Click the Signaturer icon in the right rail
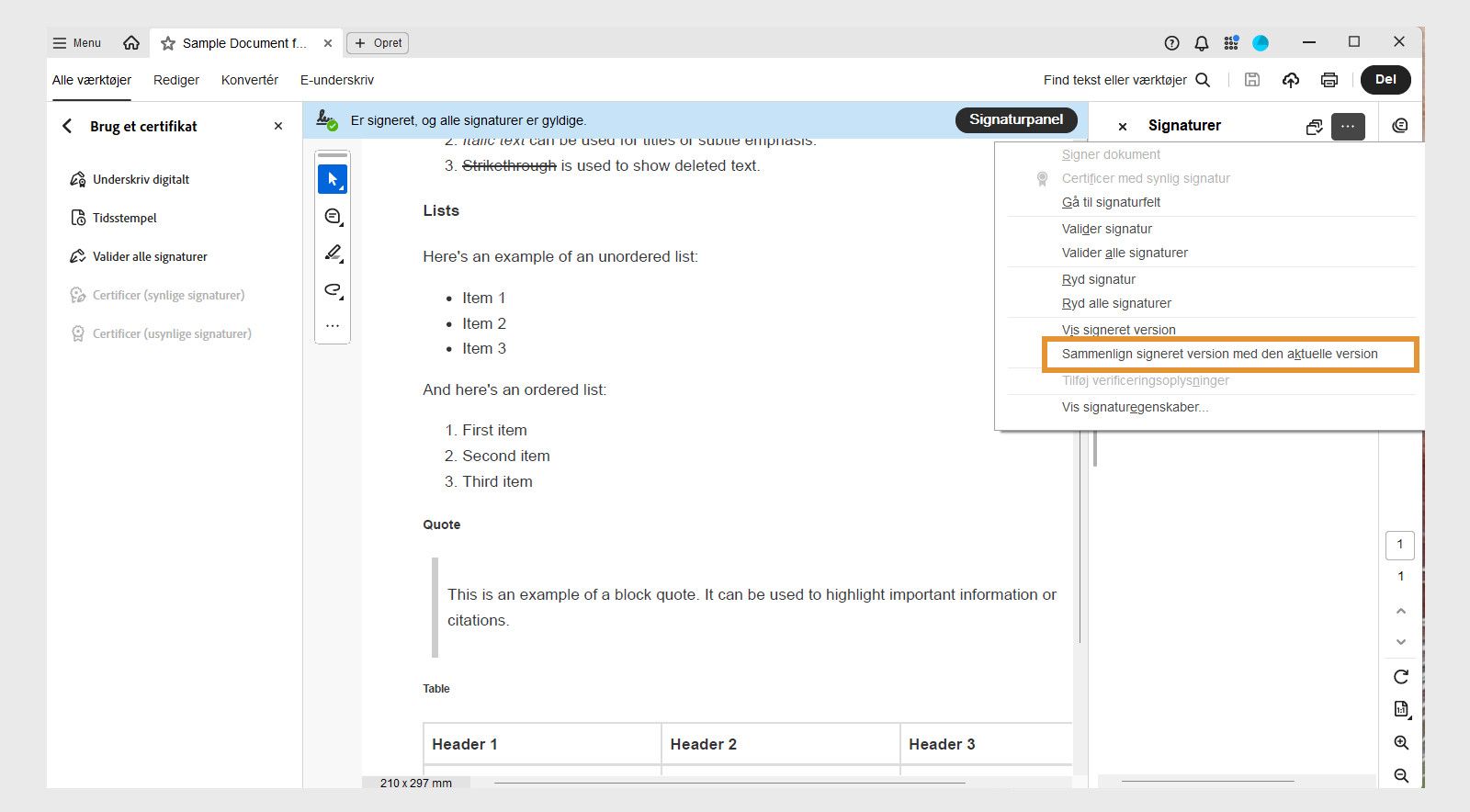1470x812 pixels. pyautogui.click(x=1399, y=126)
